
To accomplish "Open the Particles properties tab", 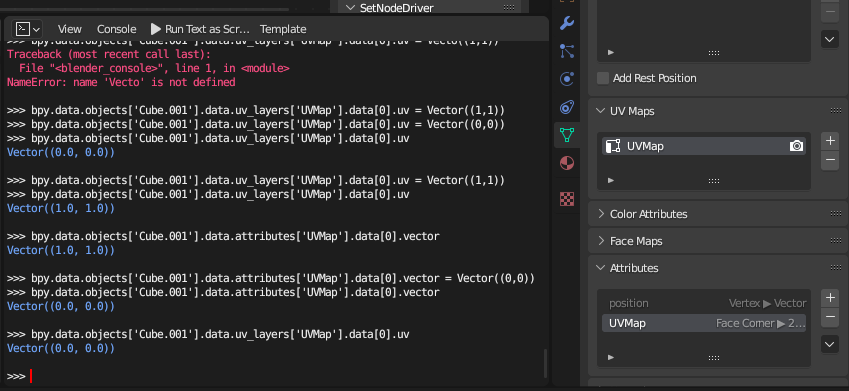I will [566, 51].
